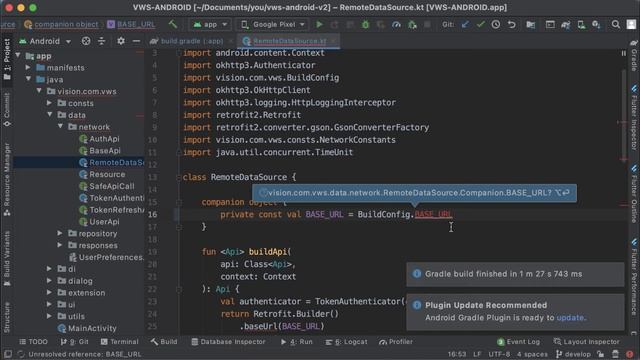This screenshot has height=360, width=640.
Task: Click the 4 spaces indent setting
Action: coord(532,354)
